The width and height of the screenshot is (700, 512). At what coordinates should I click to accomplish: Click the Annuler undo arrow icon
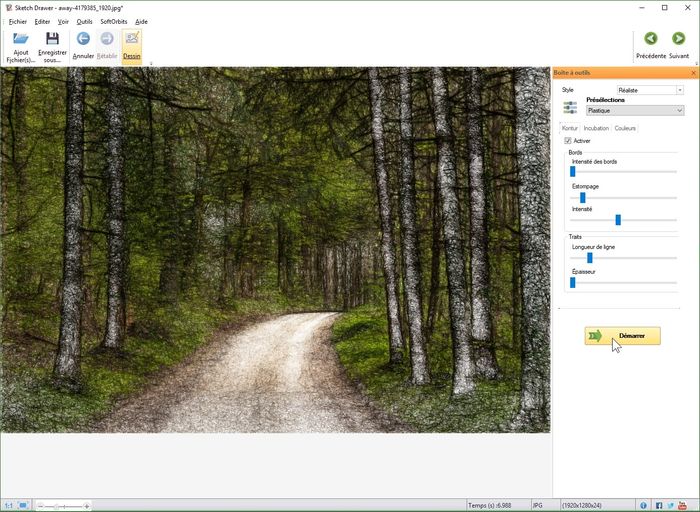pyautogui.click(x=83, y=39)
